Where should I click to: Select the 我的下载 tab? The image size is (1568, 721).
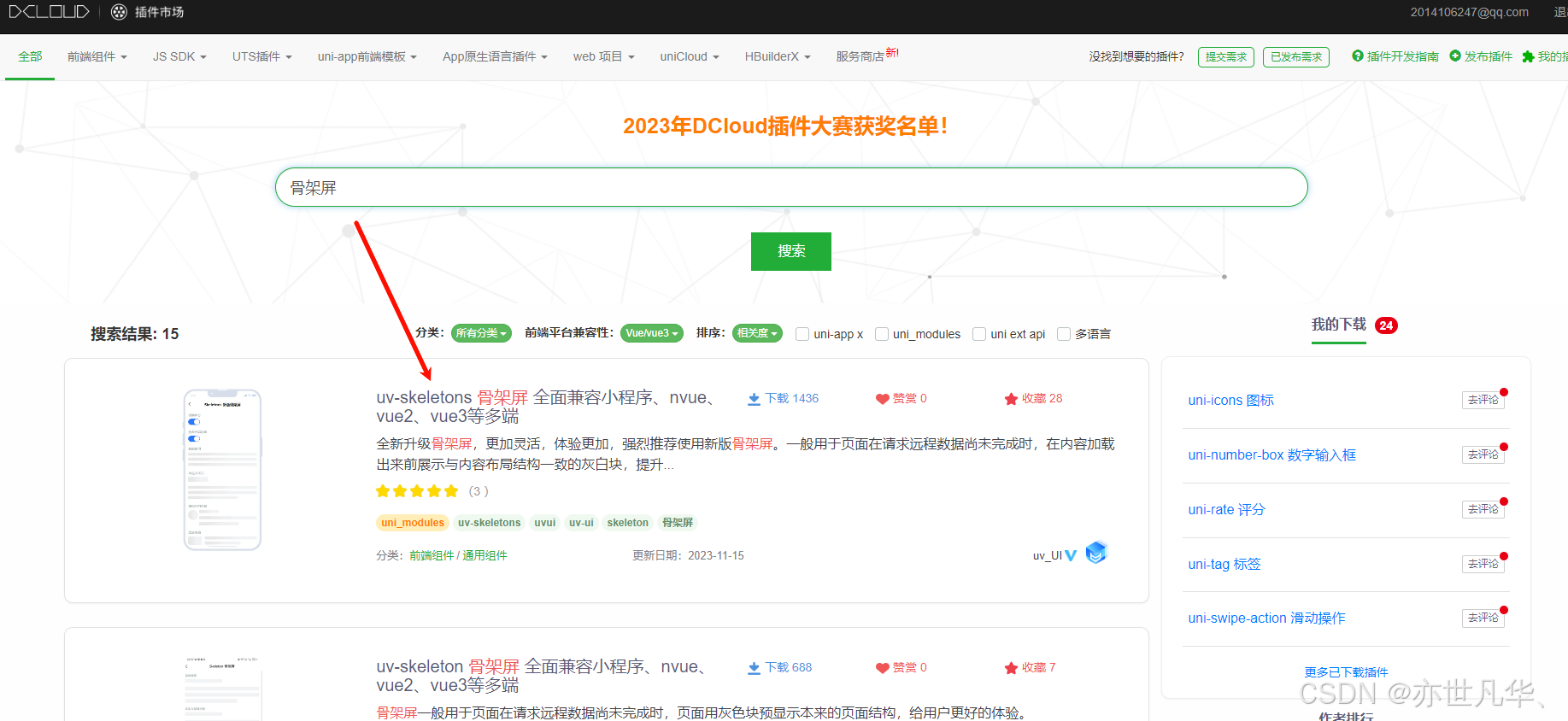pos(1339,325)
